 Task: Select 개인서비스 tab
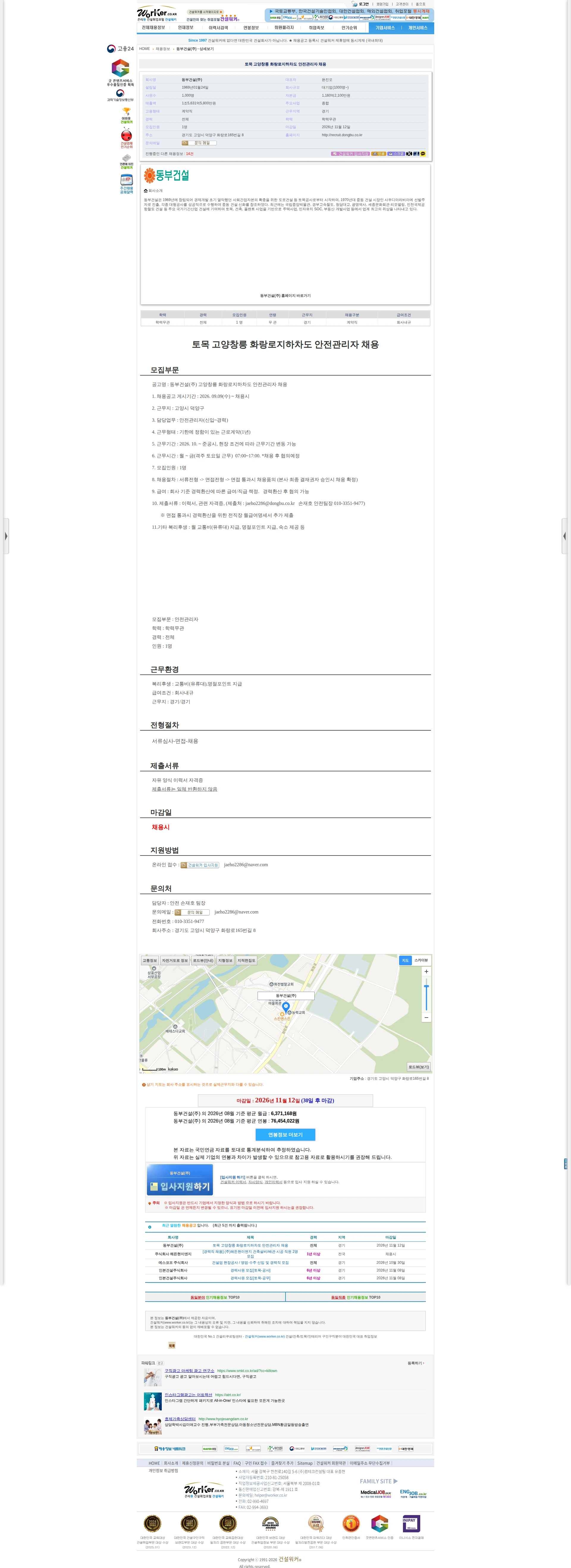(418, 28)
